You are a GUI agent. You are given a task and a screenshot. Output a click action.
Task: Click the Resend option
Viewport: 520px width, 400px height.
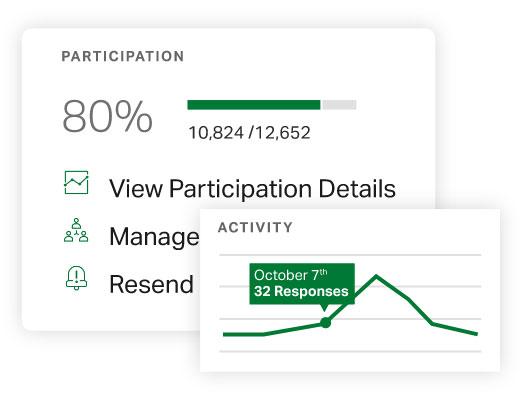[151, 284]
